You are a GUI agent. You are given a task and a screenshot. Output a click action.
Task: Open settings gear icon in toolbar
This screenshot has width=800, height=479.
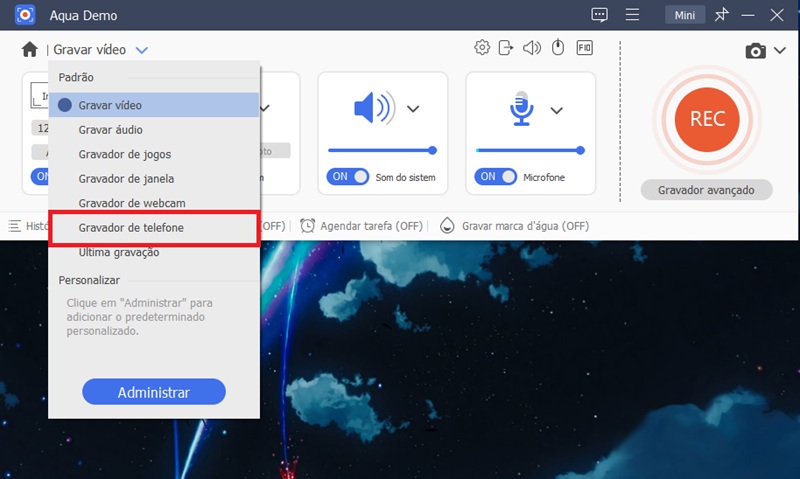click(482, 47)
